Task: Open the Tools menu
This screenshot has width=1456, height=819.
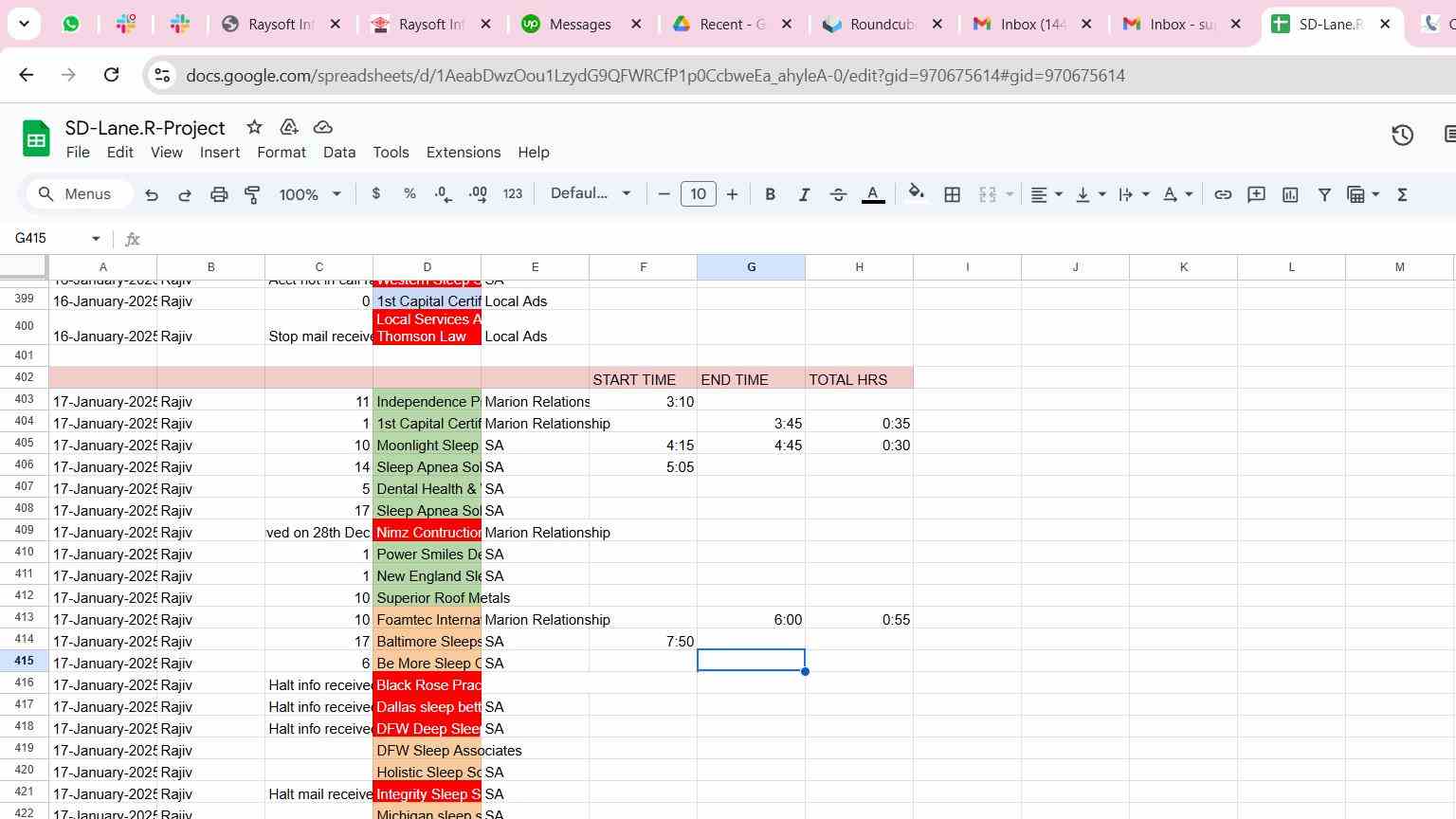Action: (391, 153)
